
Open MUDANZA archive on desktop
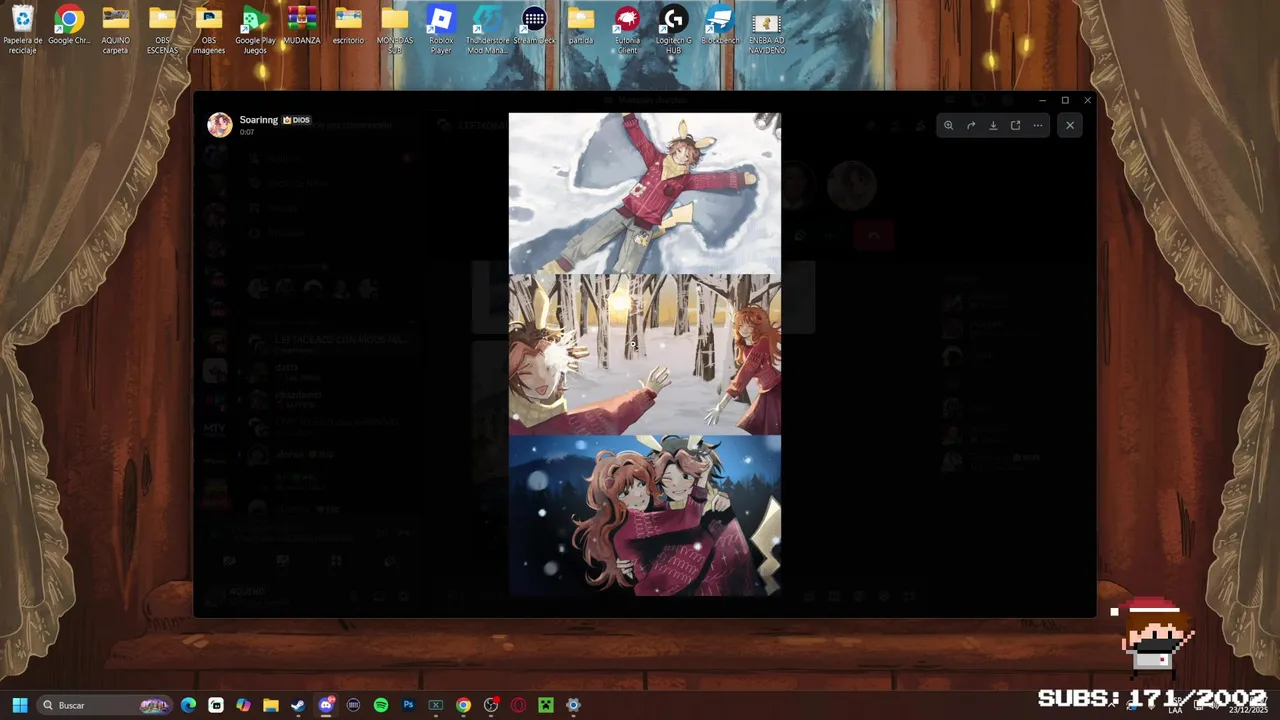(302, 27)
